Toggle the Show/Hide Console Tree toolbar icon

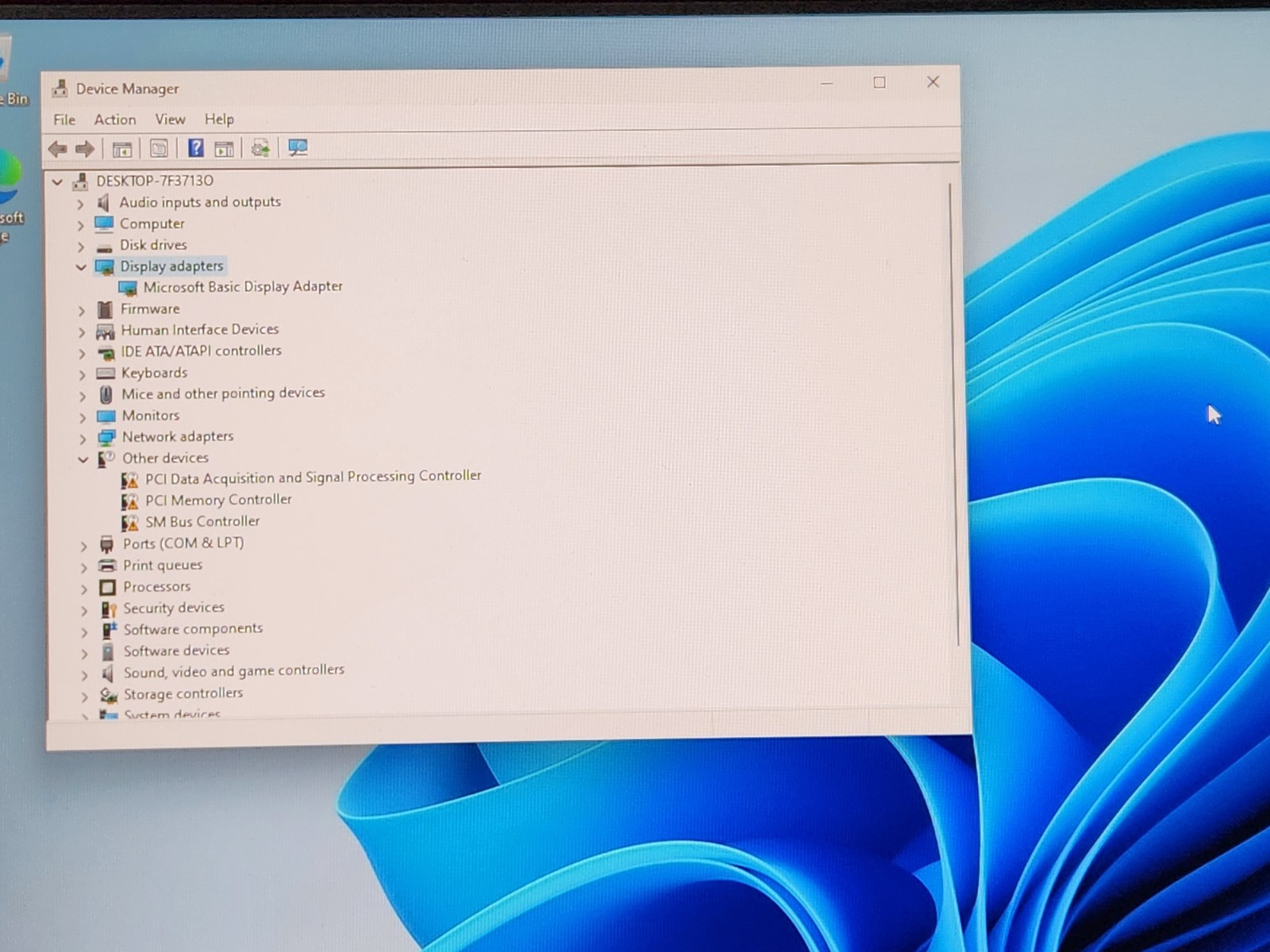[x=122, y=148]
